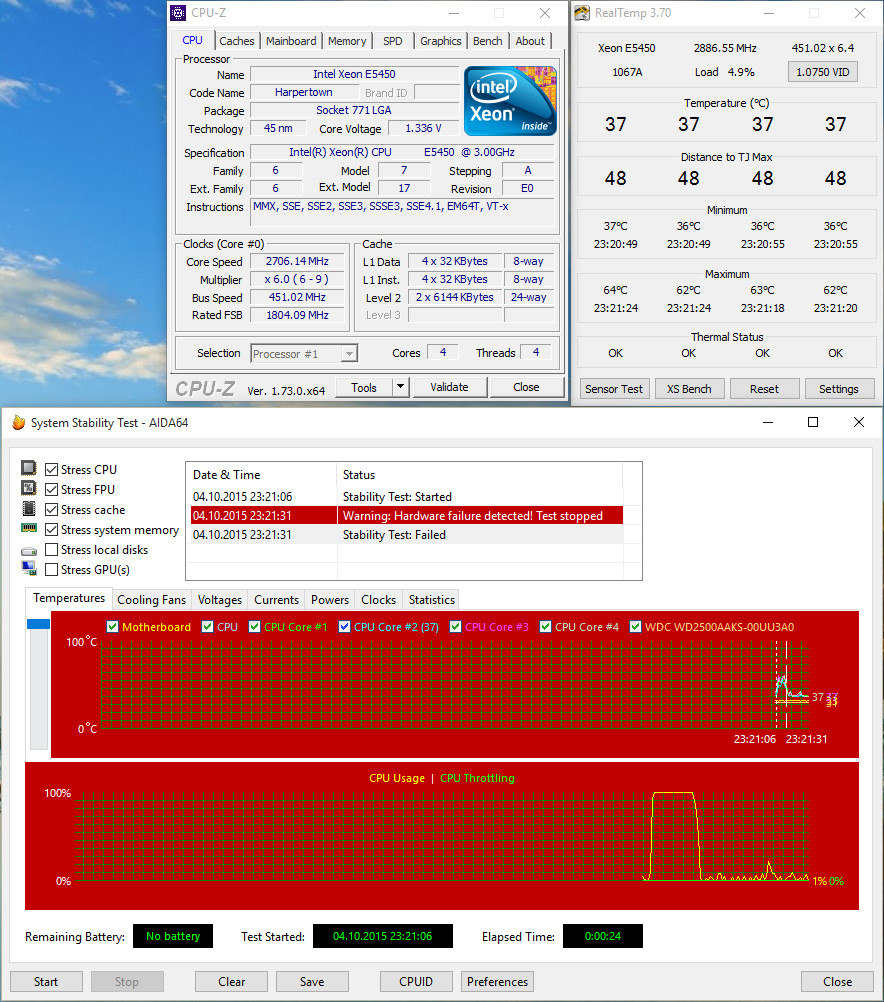Select the Hardware failure detected warning row
This screenshot has width=884, height=1002.
tap(407, 516)
